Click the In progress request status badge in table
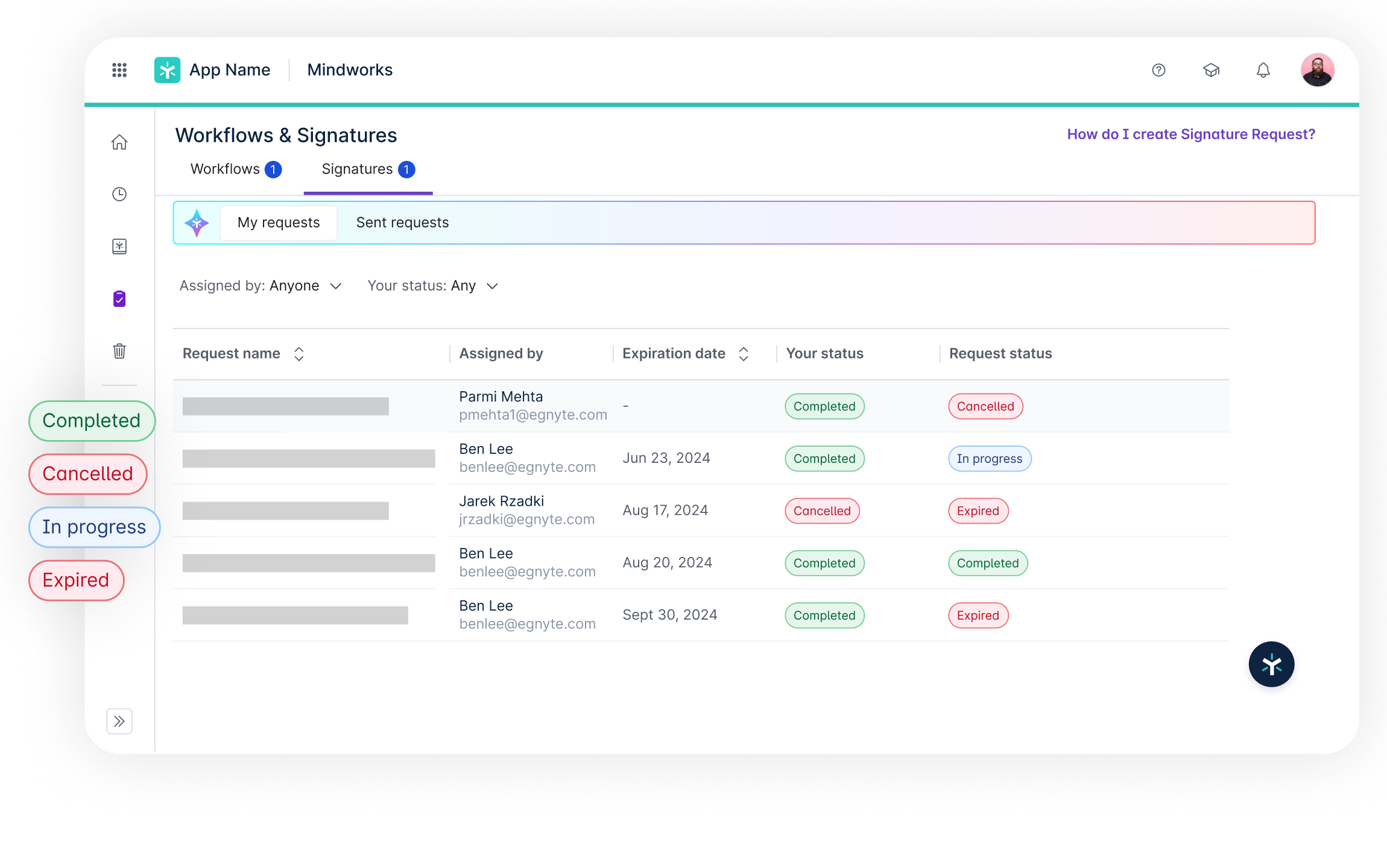 pyautogui.click(x=990, y=459)
